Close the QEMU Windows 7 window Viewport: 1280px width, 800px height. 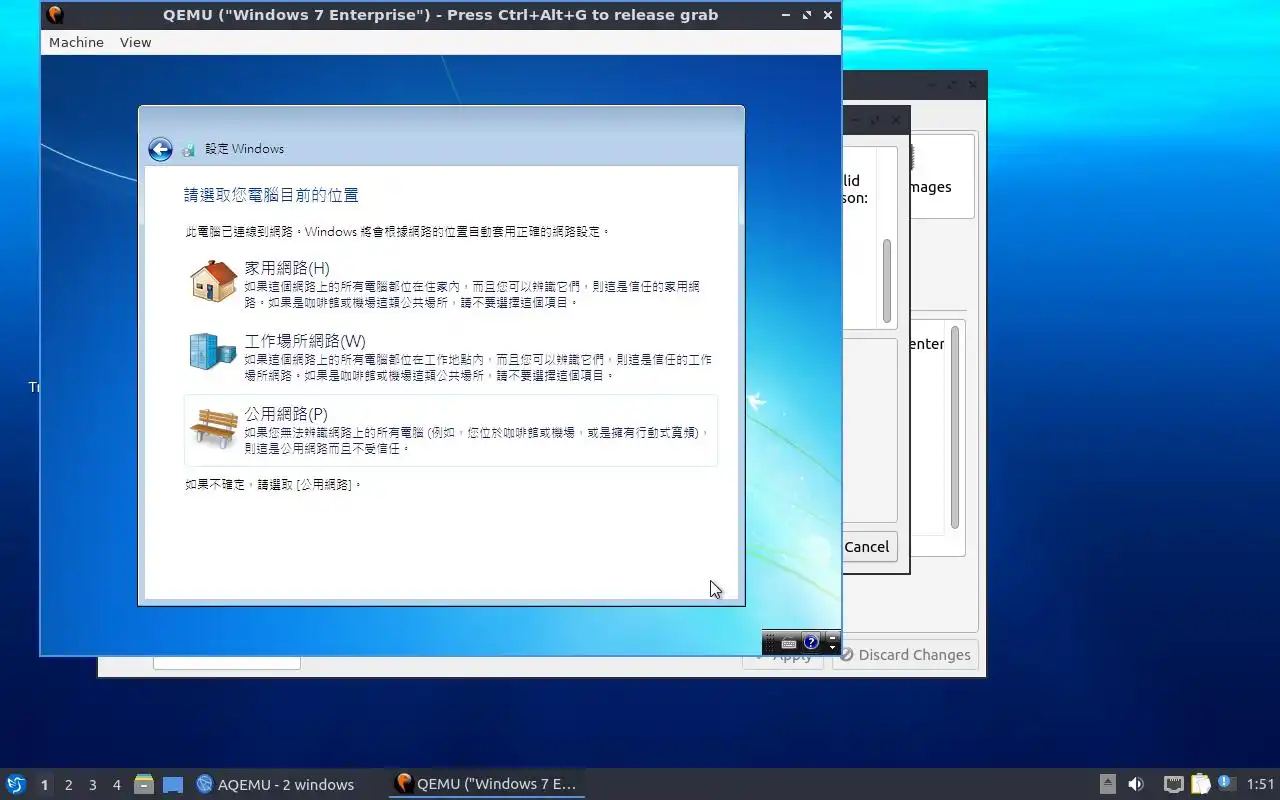coord(828,16)
